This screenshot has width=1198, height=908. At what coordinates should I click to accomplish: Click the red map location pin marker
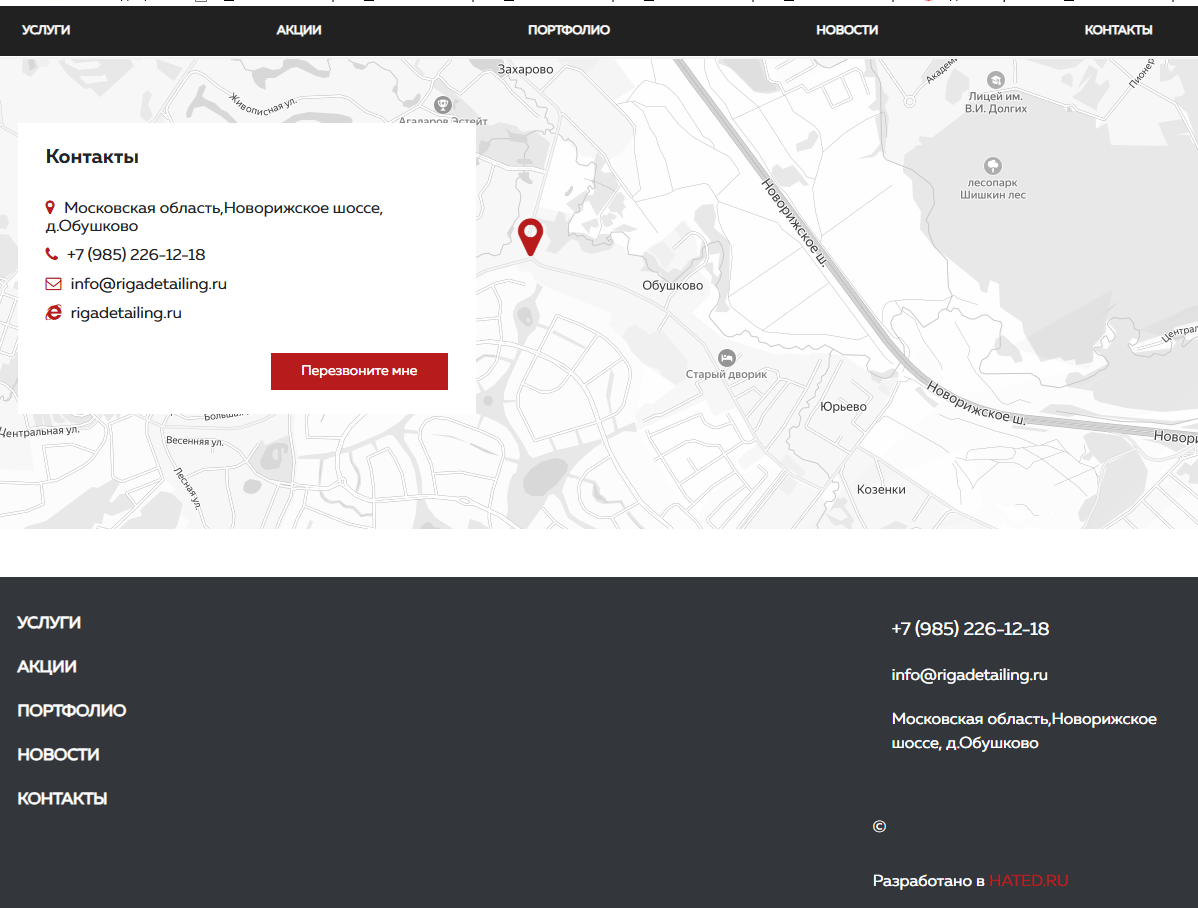(530, 236)
